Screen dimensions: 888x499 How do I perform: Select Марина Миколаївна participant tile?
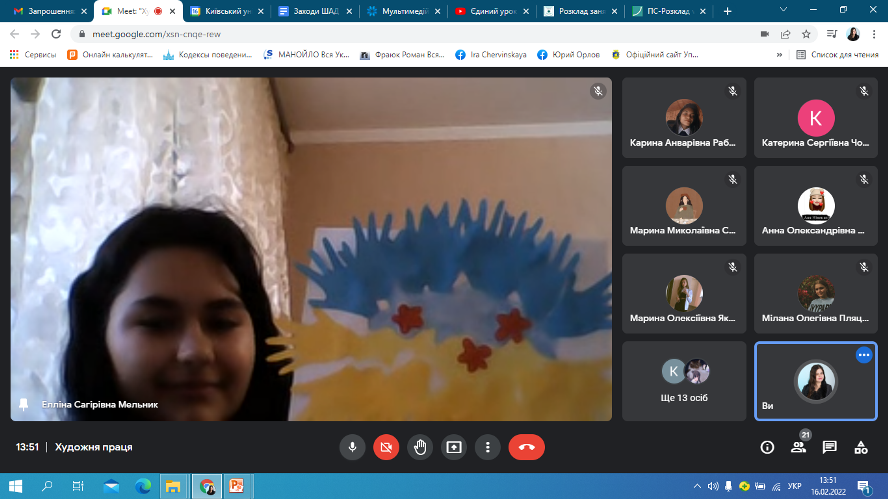tap(684, 206)
